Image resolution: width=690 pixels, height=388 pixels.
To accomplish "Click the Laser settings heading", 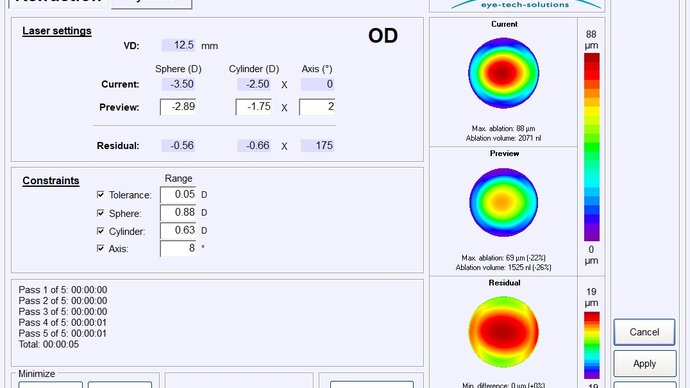I will [x=57, y=31].
